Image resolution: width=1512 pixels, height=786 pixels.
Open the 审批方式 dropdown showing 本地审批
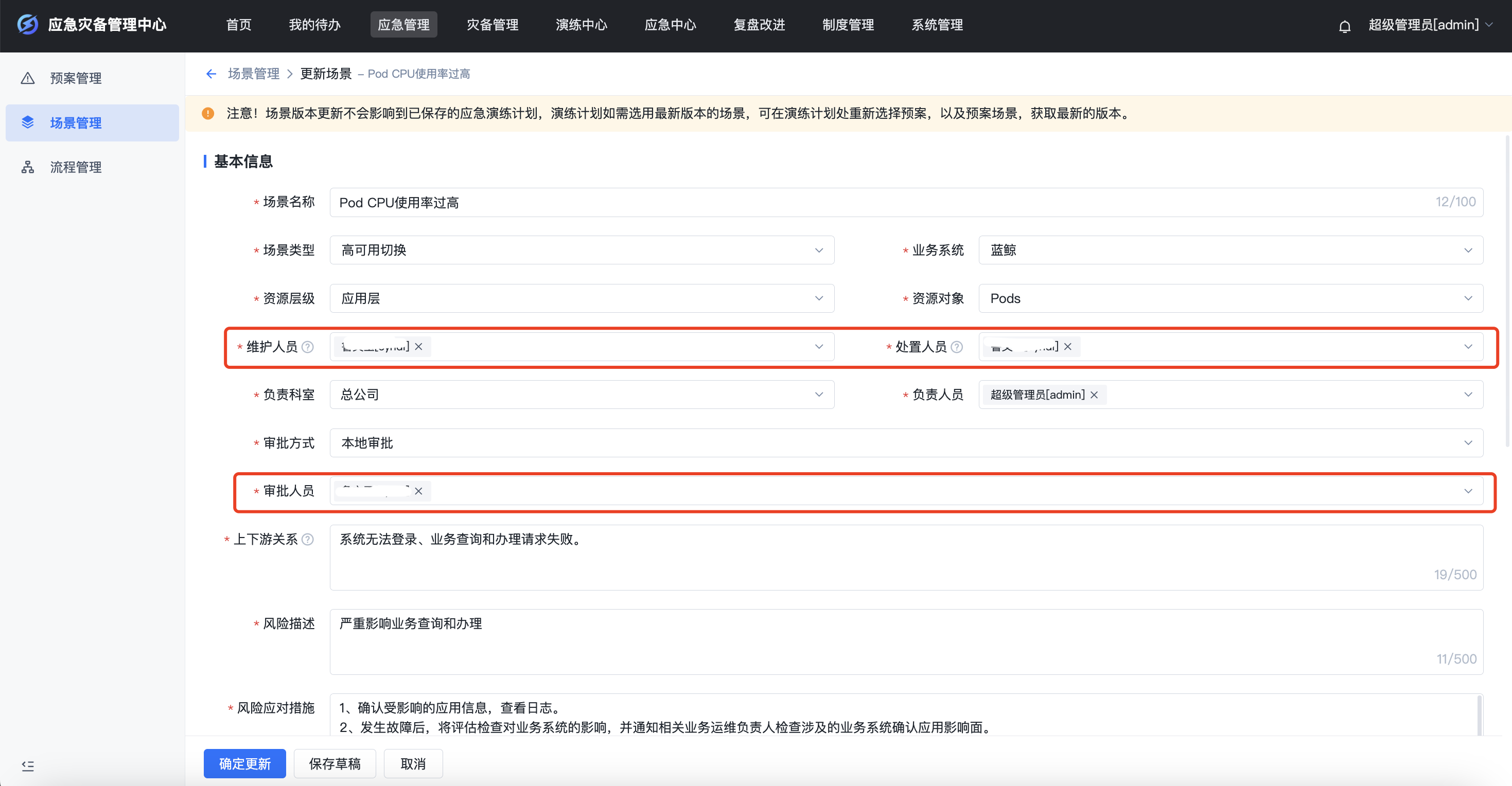(x=906, y=443)
